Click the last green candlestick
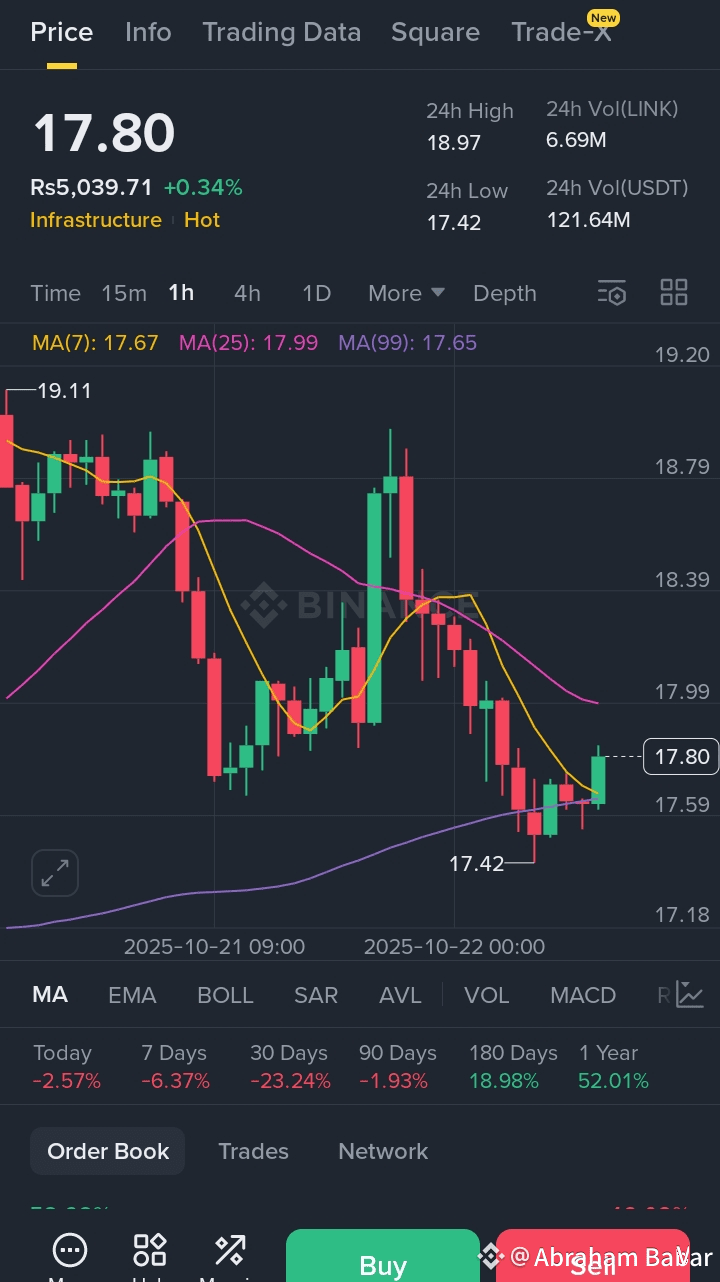The image size is (720, 1282). click(x=598, y=779)
